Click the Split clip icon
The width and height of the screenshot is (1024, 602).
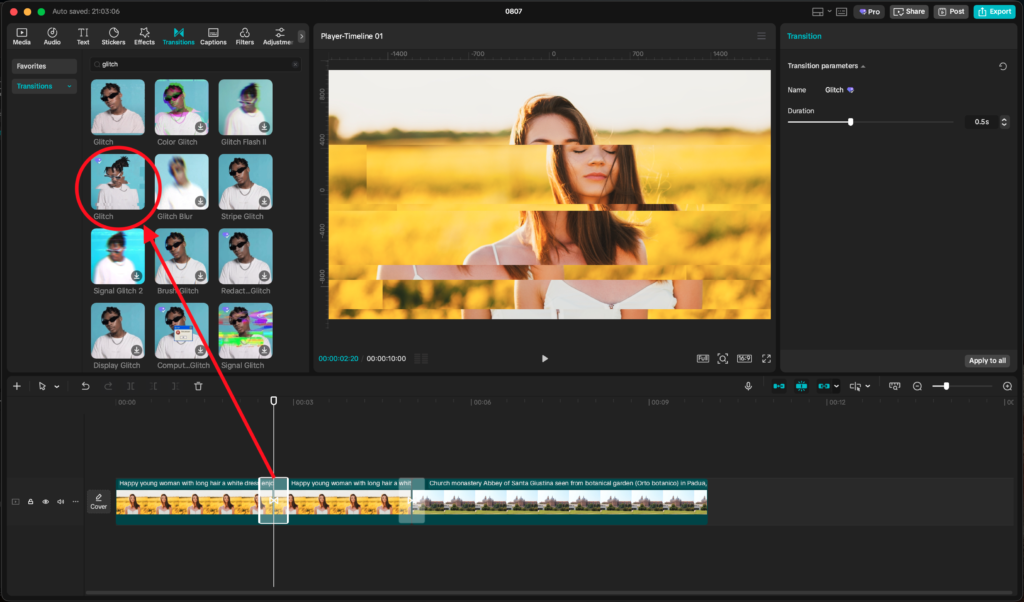131,386
